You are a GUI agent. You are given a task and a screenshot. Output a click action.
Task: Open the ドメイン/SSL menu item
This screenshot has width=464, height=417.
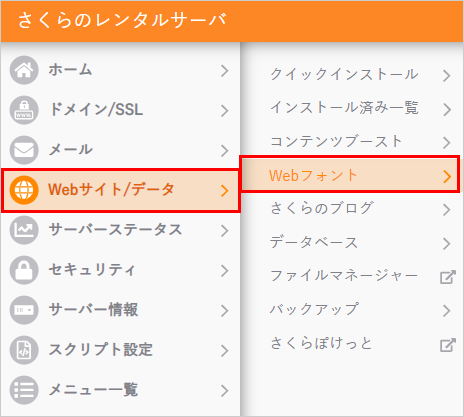click(120, 110)
